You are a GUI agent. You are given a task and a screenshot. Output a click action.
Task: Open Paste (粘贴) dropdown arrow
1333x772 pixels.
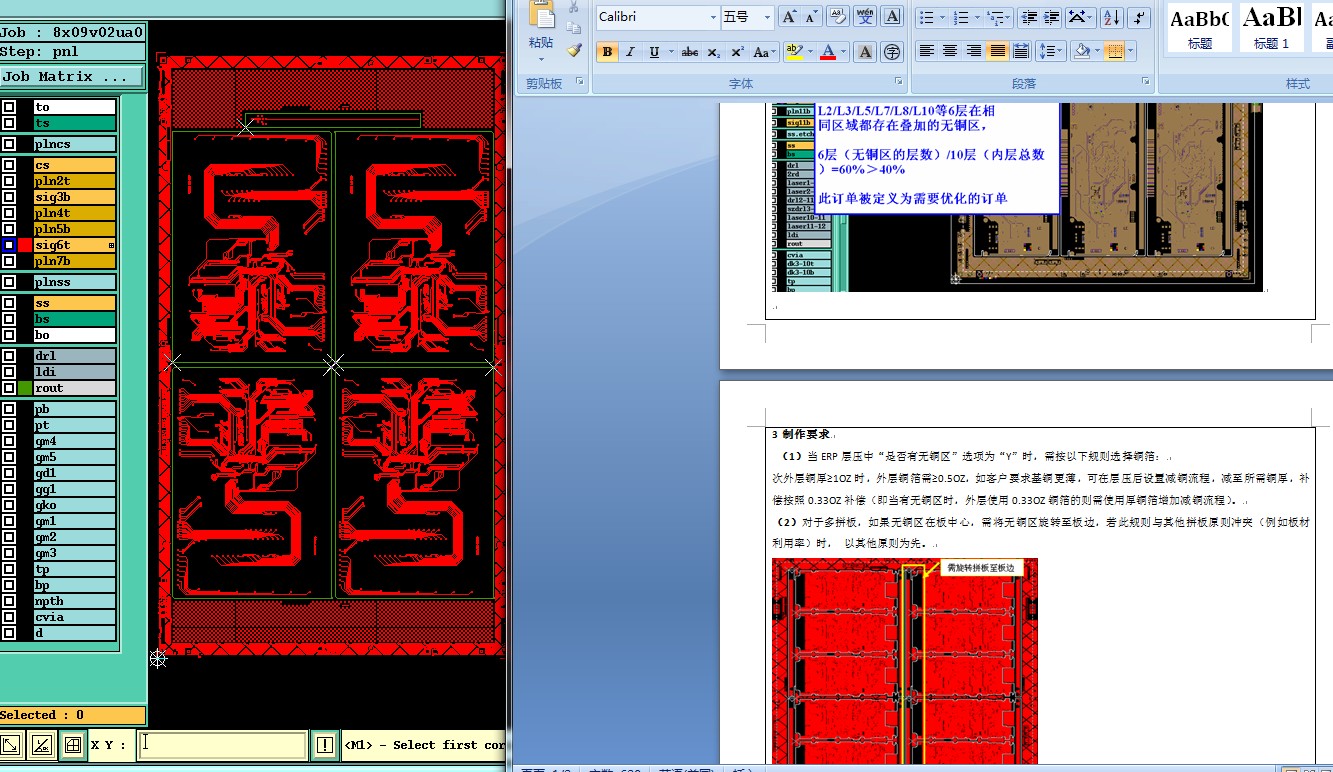[541, 59]
